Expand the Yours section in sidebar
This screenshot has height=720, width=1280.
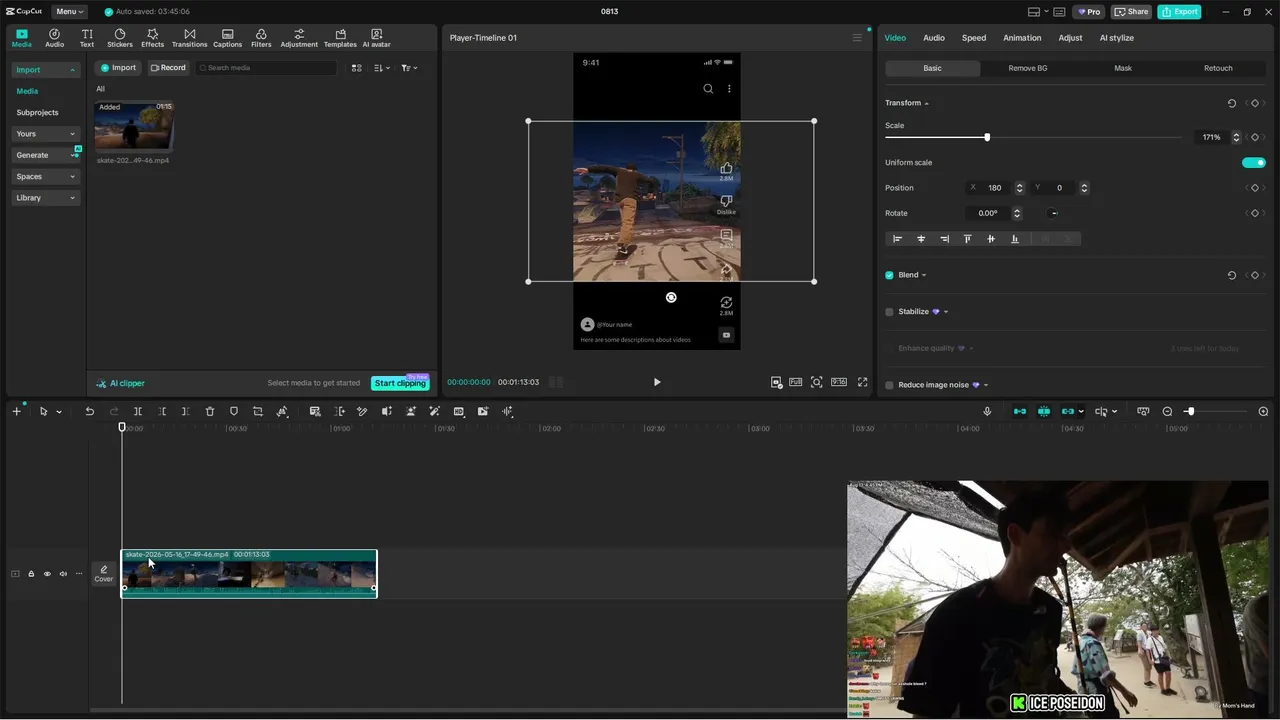click(46, 134)
